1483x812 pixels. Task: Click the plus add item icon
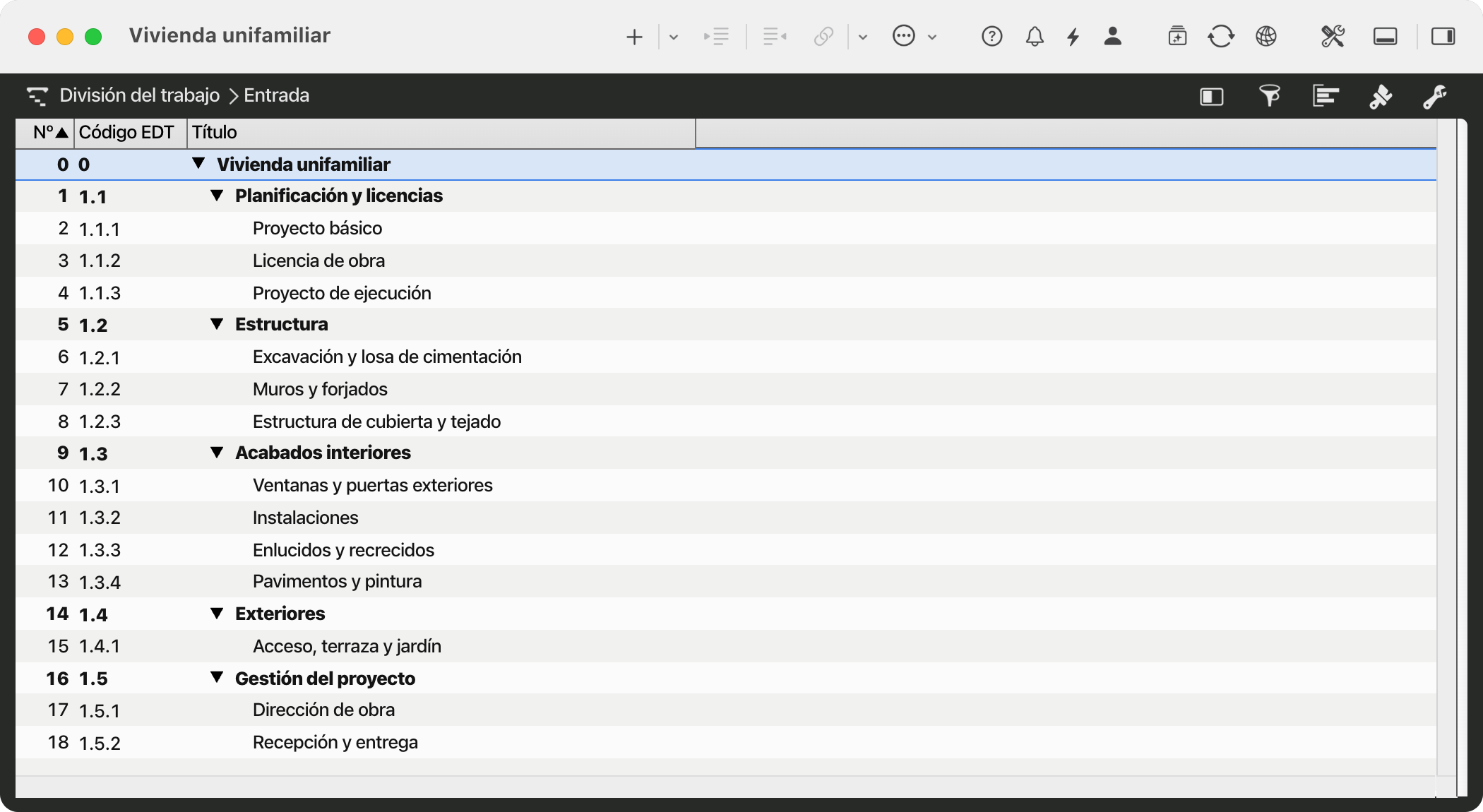coord(634,37)
